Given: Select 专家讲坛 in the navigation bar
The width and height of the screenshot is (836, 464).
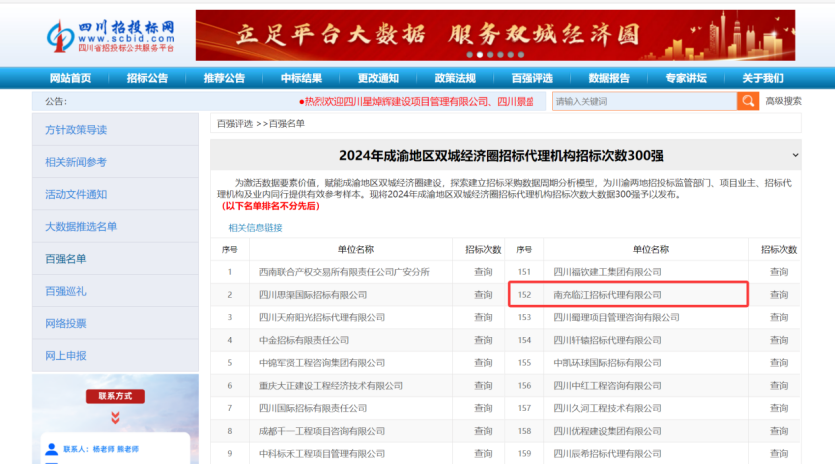Looking at the screenshot, I should coord(686,78).
